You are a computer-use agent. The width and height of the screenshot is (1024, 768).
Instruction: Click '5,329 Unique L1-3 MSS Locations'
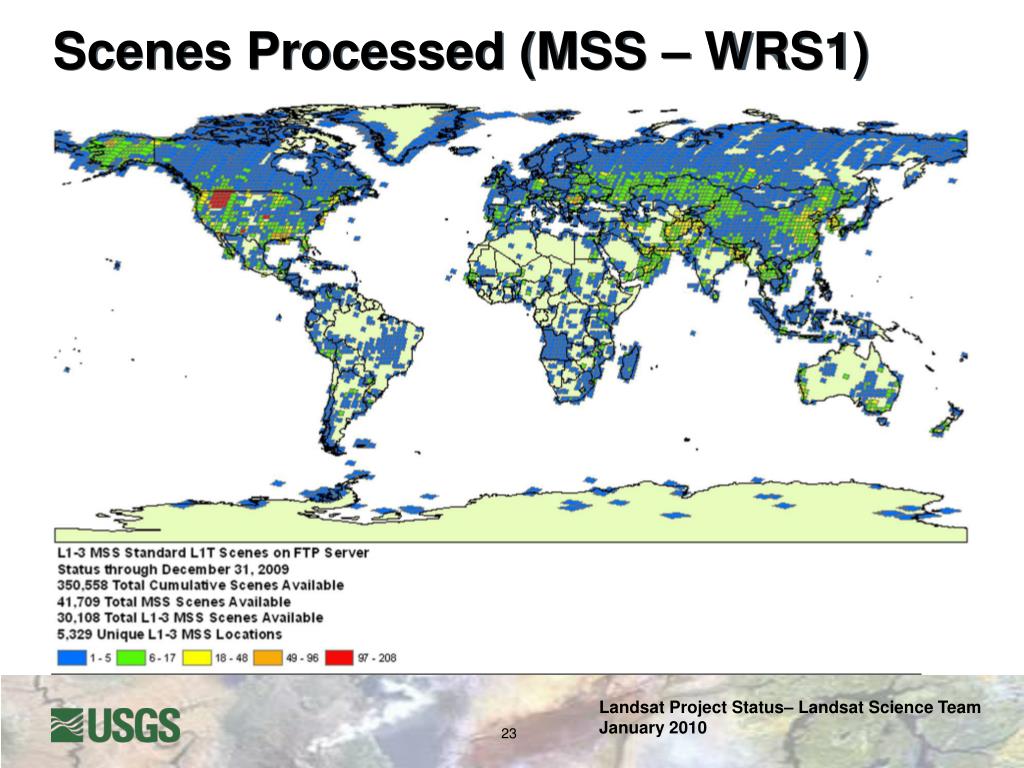pyautogui.click(x=170, y=634)
